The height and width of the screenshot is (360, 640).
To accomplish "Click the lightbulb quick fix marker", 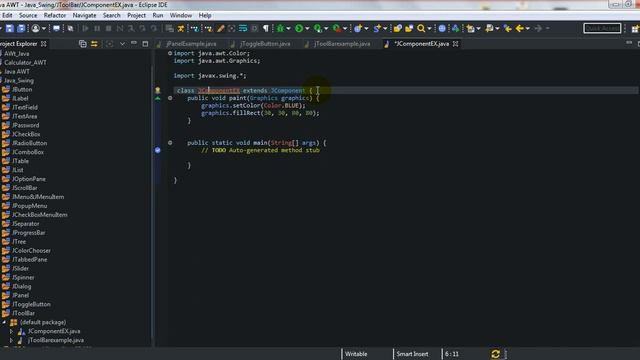I will click(158, 90).
